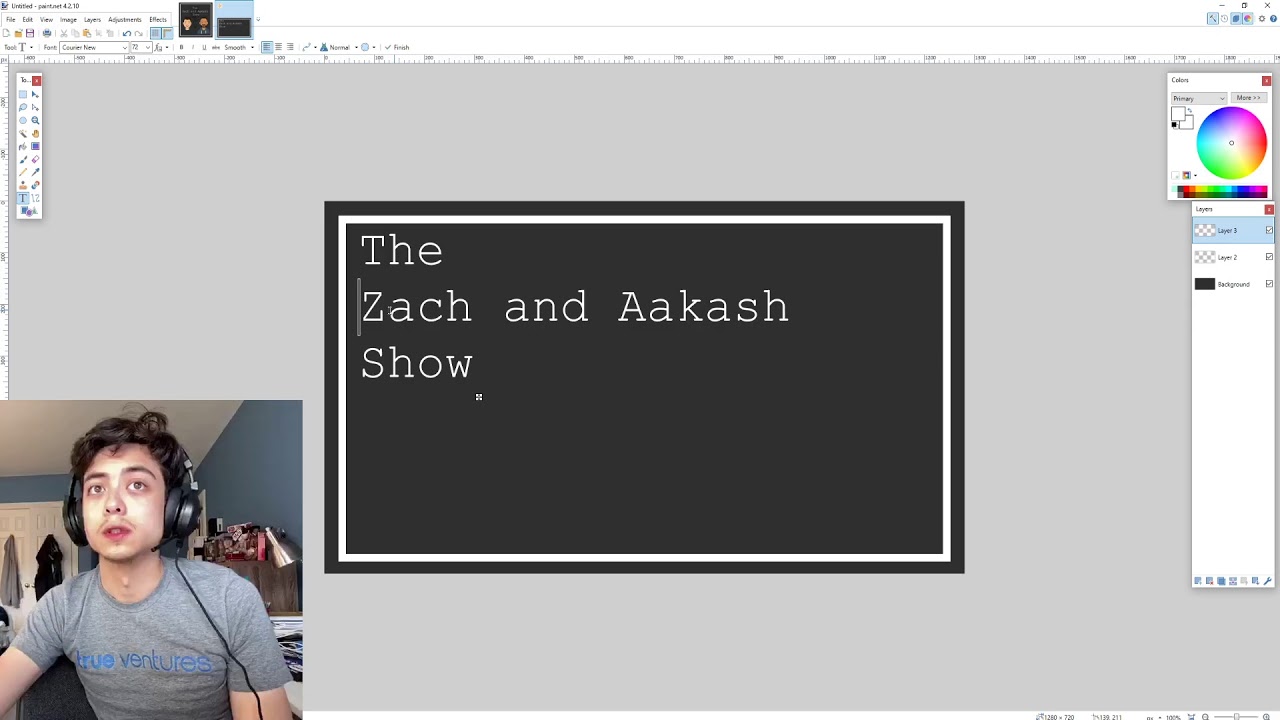The width and height of the screenshot is (1280, 720).
Task: Click the Save icon in toolbar
Action: (x=30, y=33)
